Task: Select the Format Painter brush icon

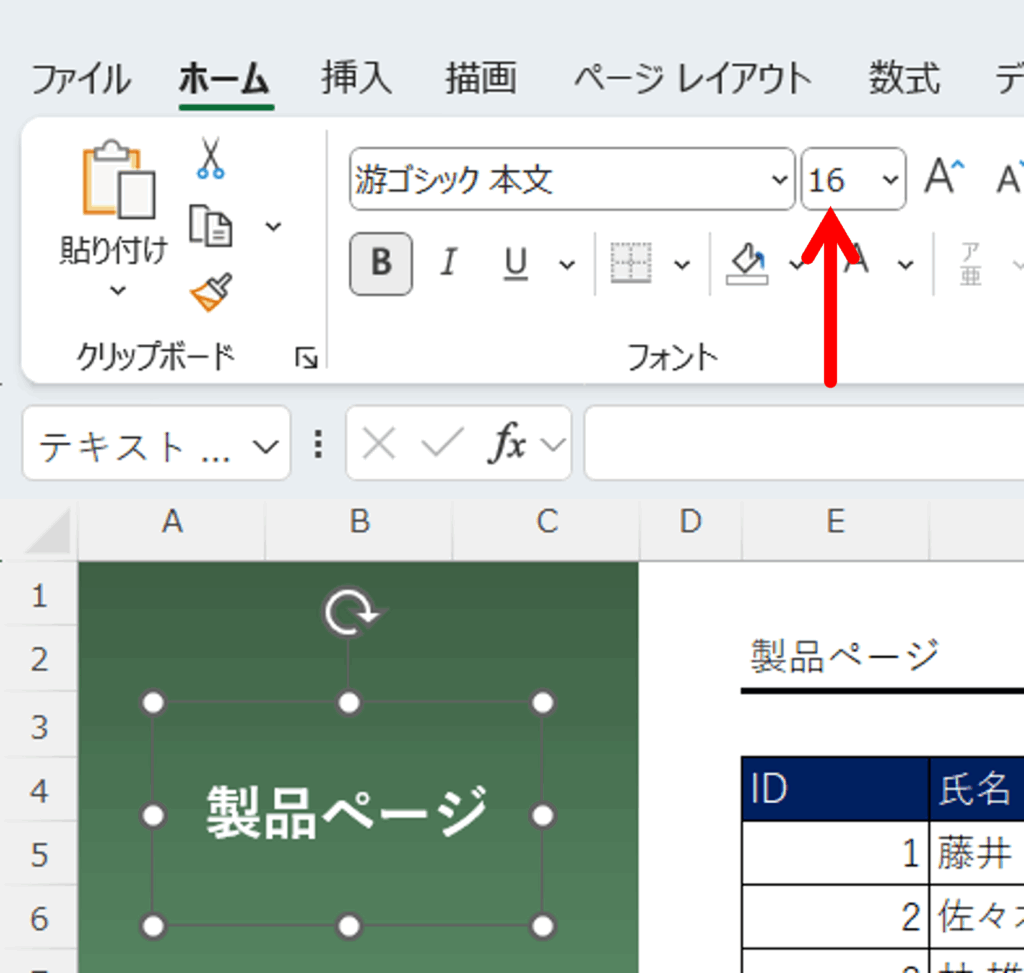Action: 211,292
